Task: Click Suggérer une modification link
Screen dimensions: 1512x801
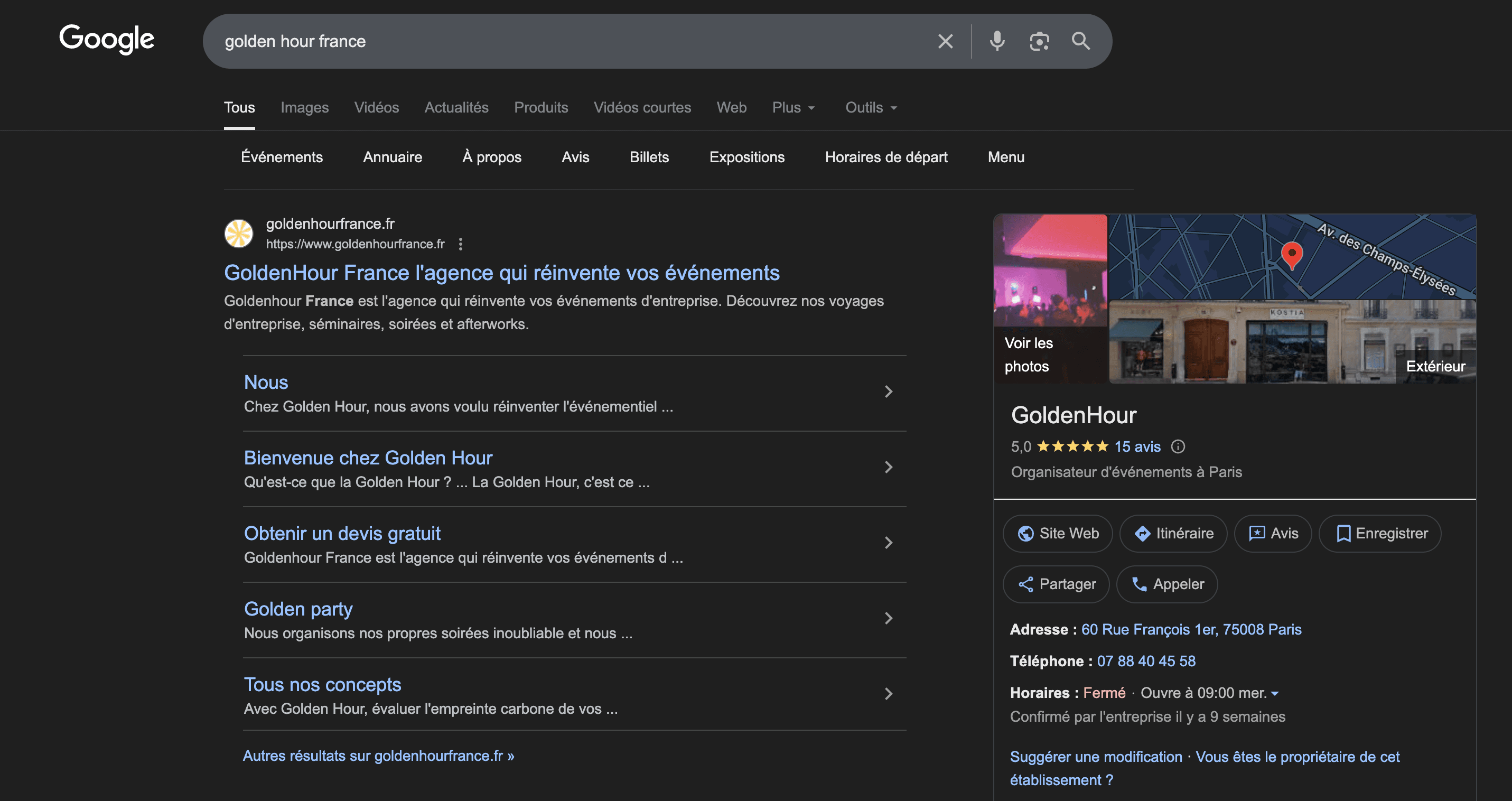Action: (x=1096, y=757)
